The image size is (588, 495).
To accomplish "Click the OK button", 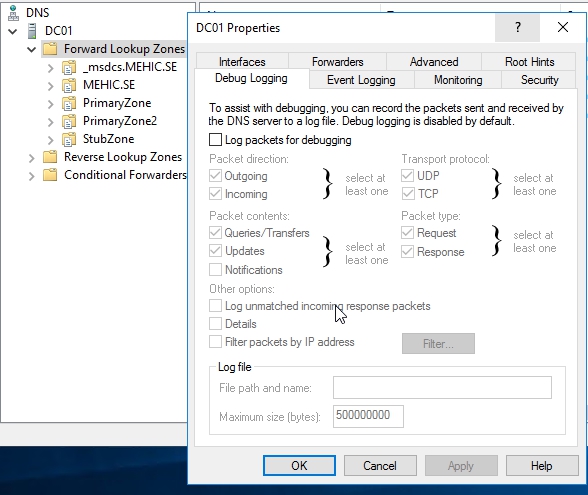I will coord(299,465).
